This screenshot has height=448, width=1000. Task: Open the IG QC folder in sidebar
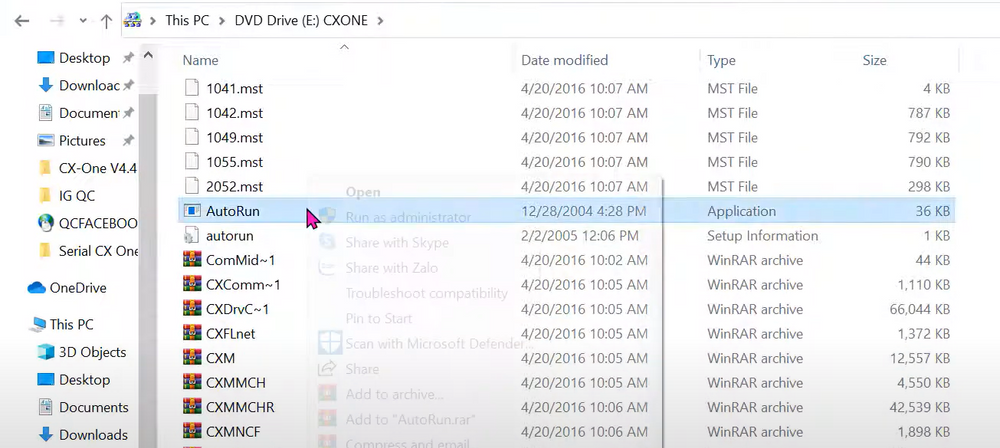point(67,196)
